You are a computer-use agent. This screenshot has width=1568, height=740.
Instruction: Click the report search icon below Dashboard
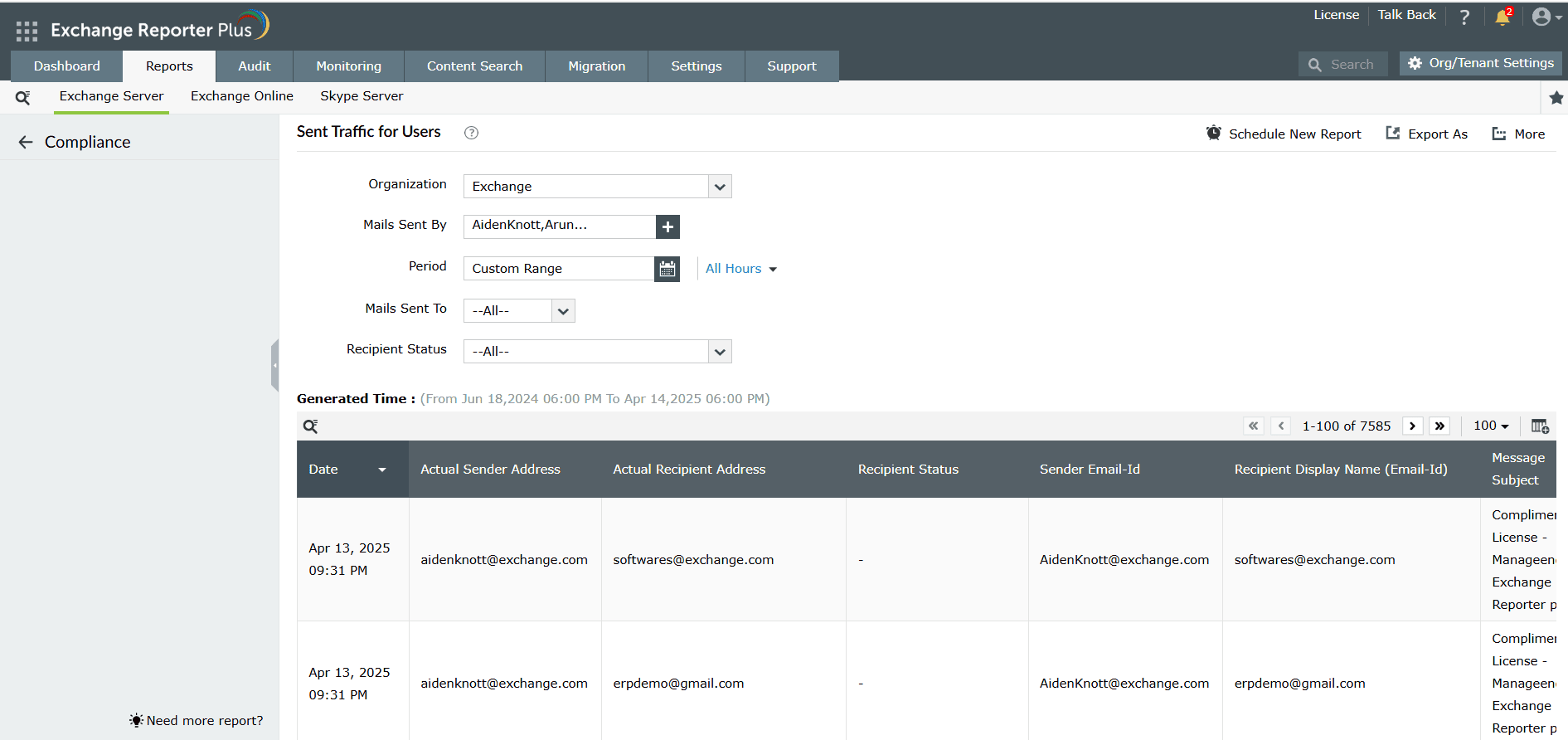click(23, 97)
